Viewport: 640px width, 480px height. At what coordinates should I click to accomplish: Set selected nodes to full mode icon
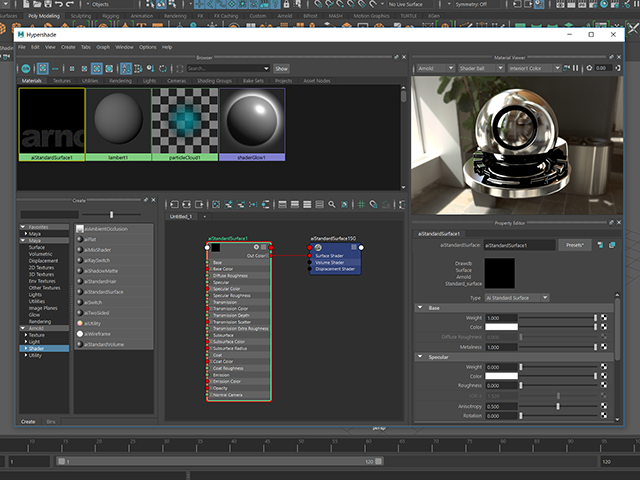coord(307,204)
